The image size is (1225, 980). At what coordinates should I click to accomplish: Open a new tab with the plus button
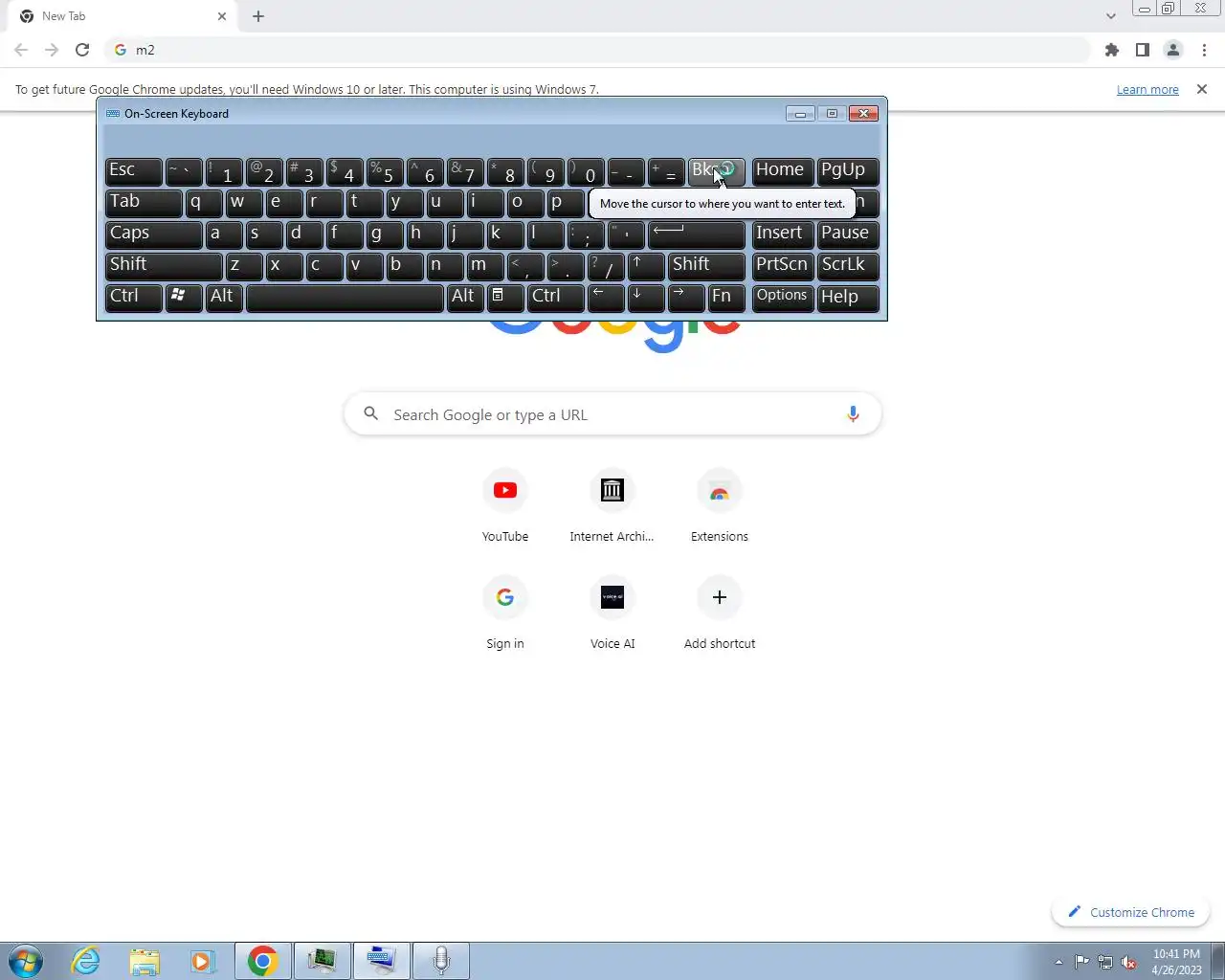[258, 16]
